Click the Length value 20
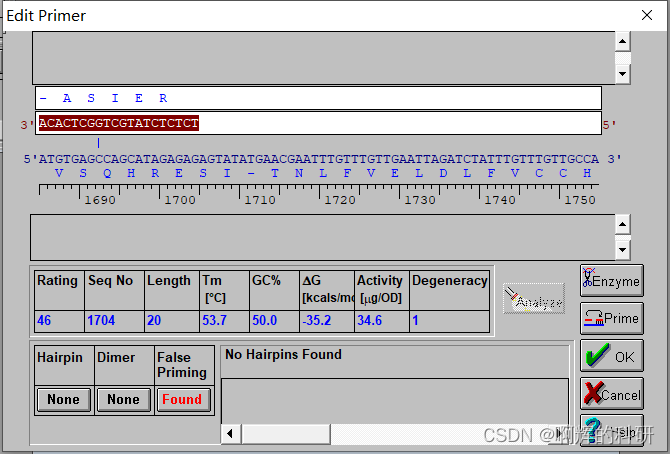The image size is (670, 454). click(154, 321)
